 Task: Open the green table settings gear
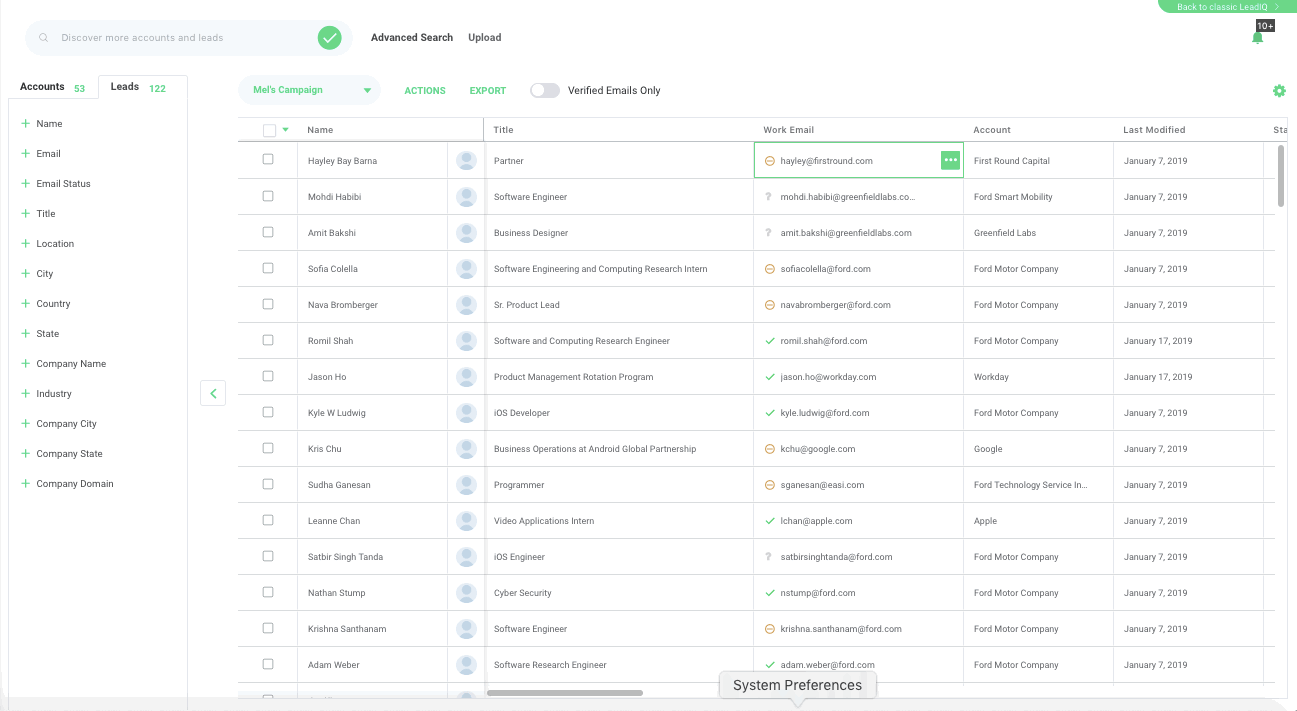pyautogui.click(x=1279, y=91)
